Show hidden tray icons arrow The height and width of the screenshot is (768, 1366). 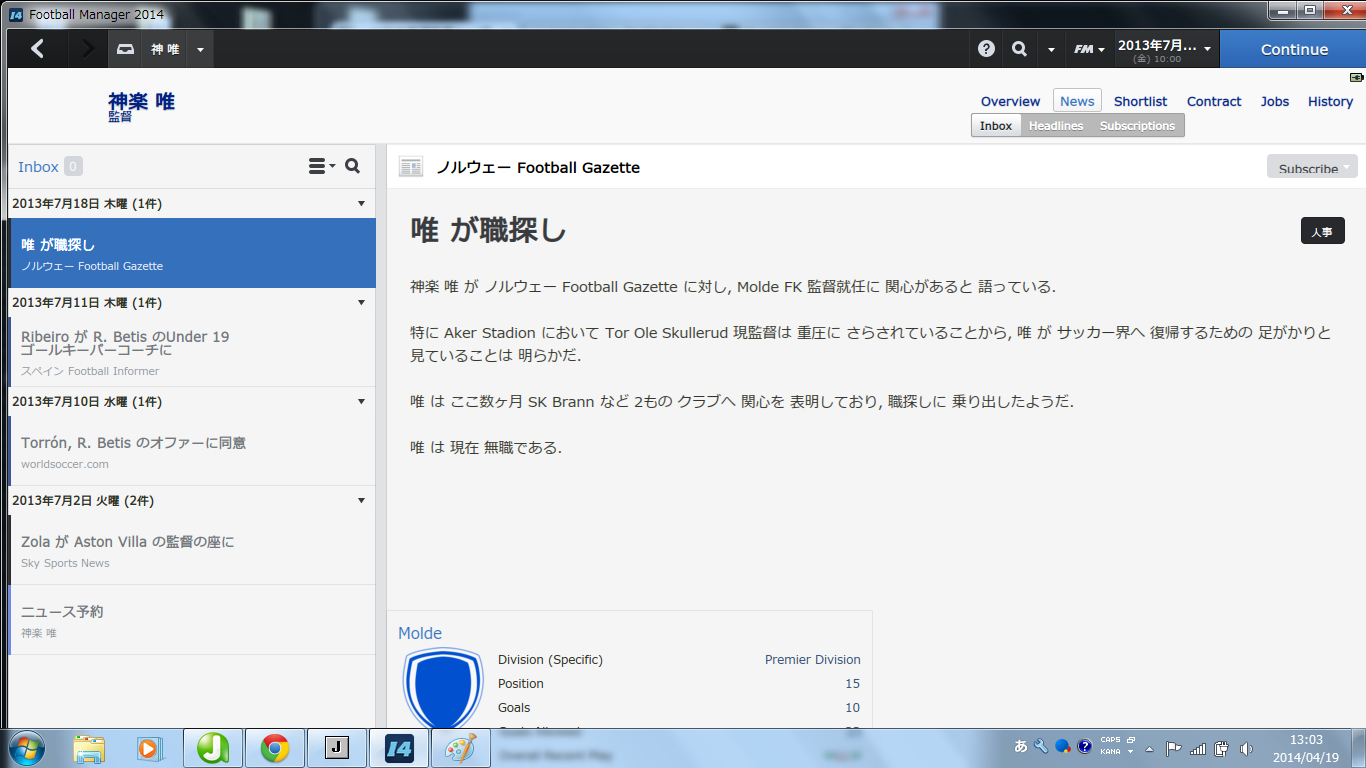1149,748
